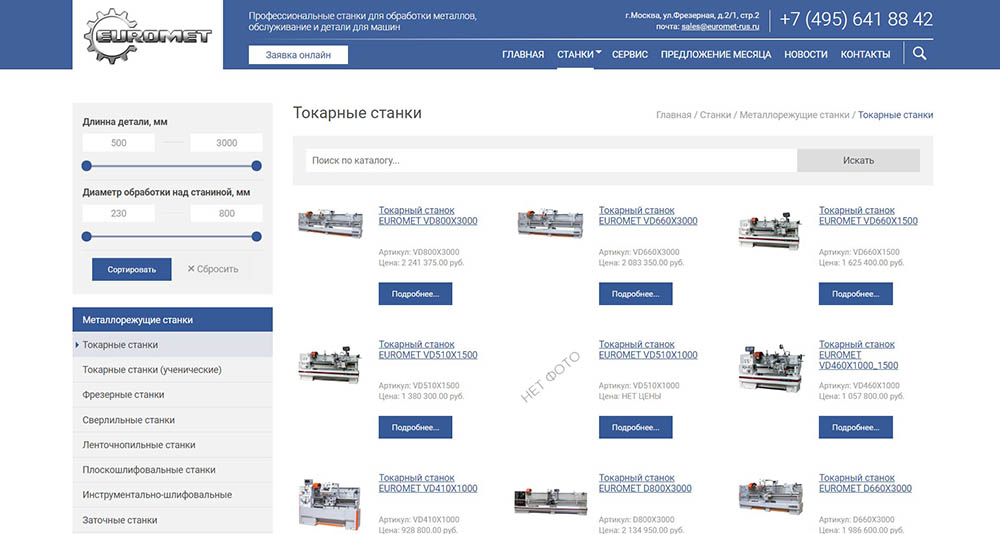Click the right handle of part length slider
Image resolution: width=1000 pixels, height=534 pixels.
(x=256, y=166)
